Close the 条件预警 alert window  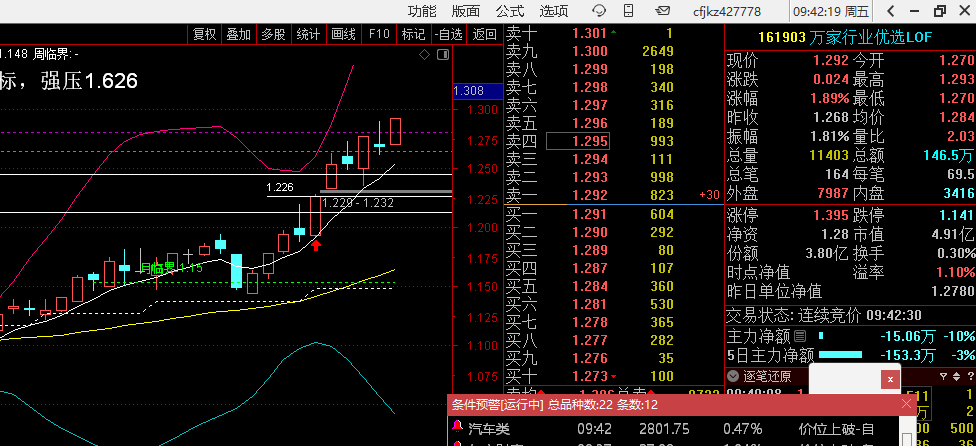(x=906, y=404)
